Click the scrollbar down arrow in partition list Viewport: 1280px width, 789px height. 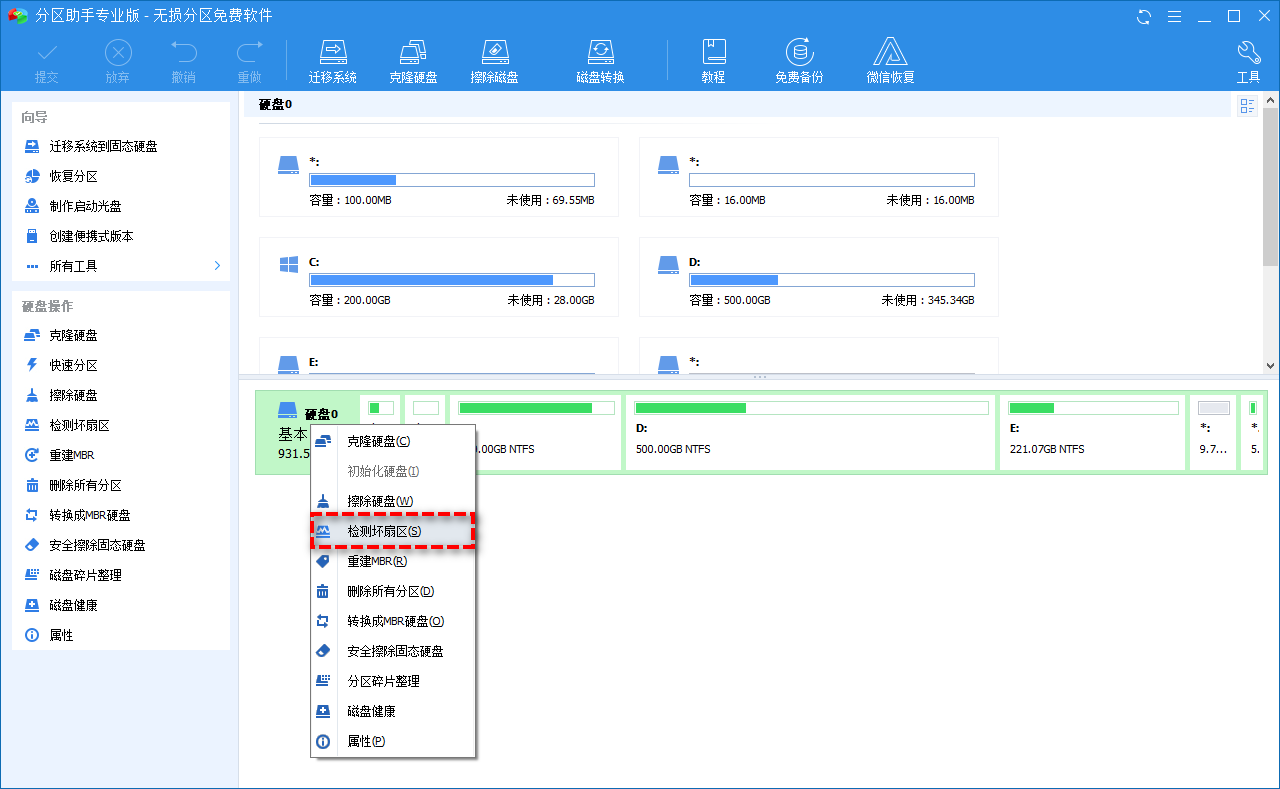[1271, 366]
